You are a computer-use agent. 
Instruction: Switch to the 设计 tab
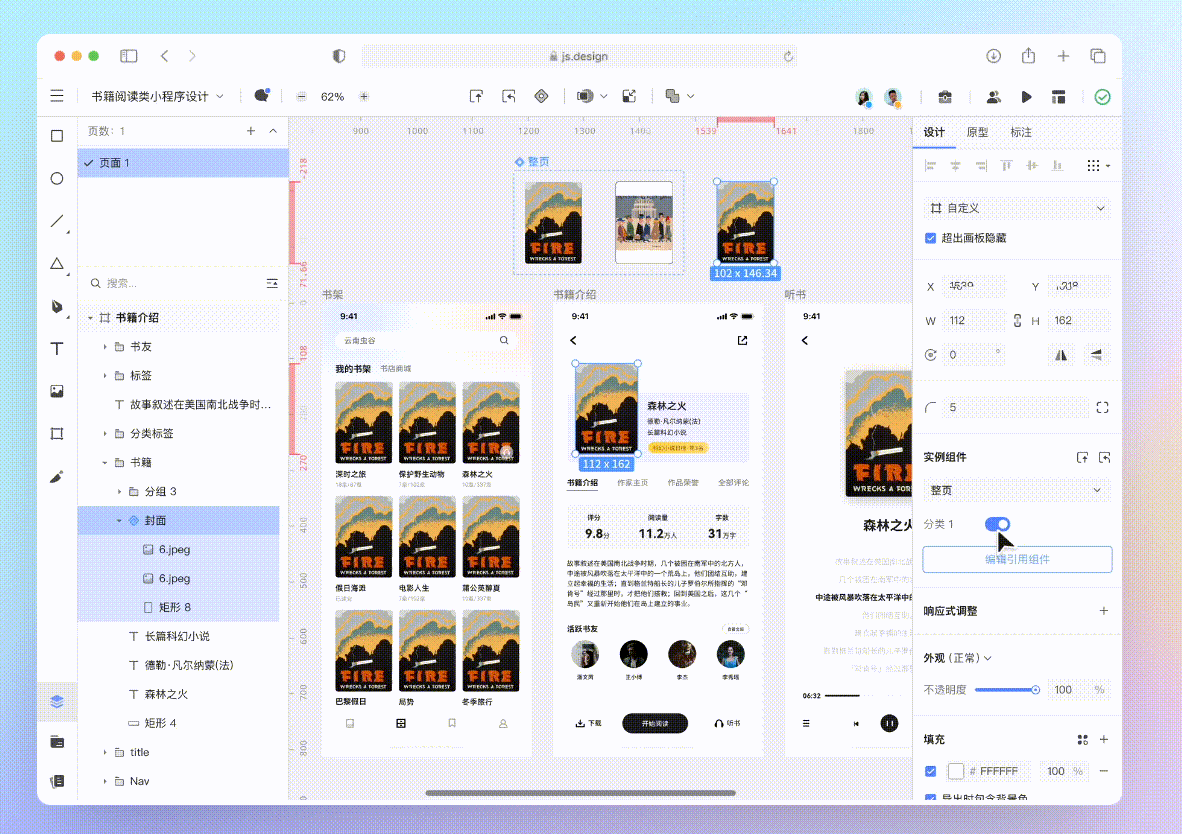934,132
